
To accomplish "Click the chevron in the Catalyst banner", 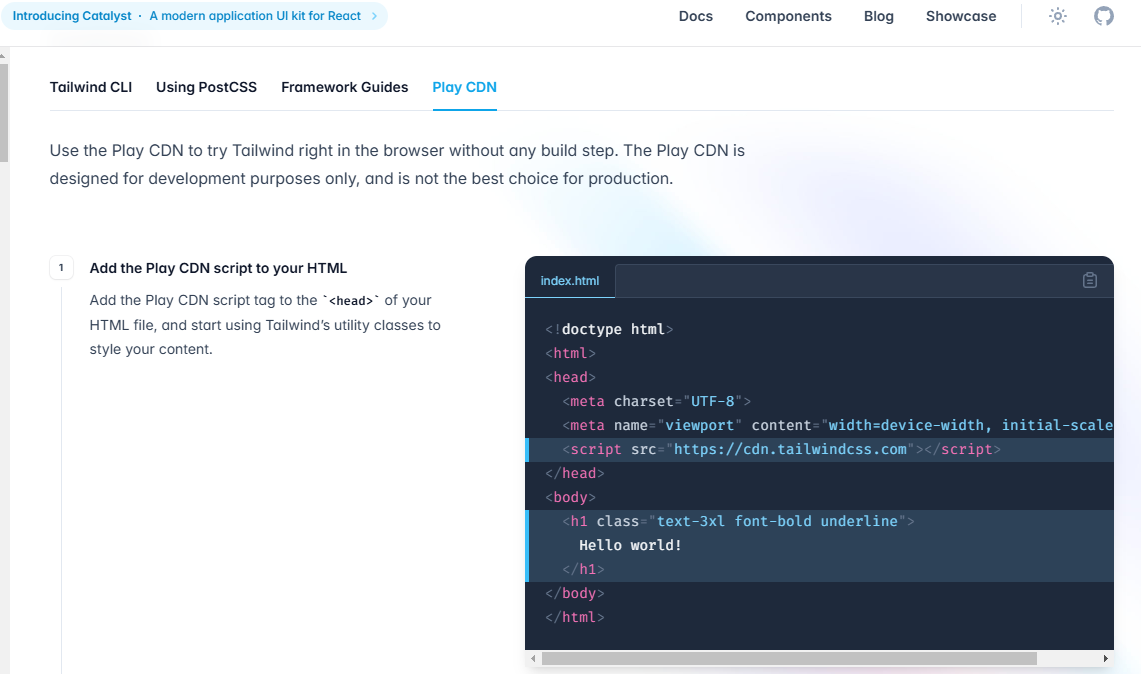I will pyautogui.click(x=374, y=16).
